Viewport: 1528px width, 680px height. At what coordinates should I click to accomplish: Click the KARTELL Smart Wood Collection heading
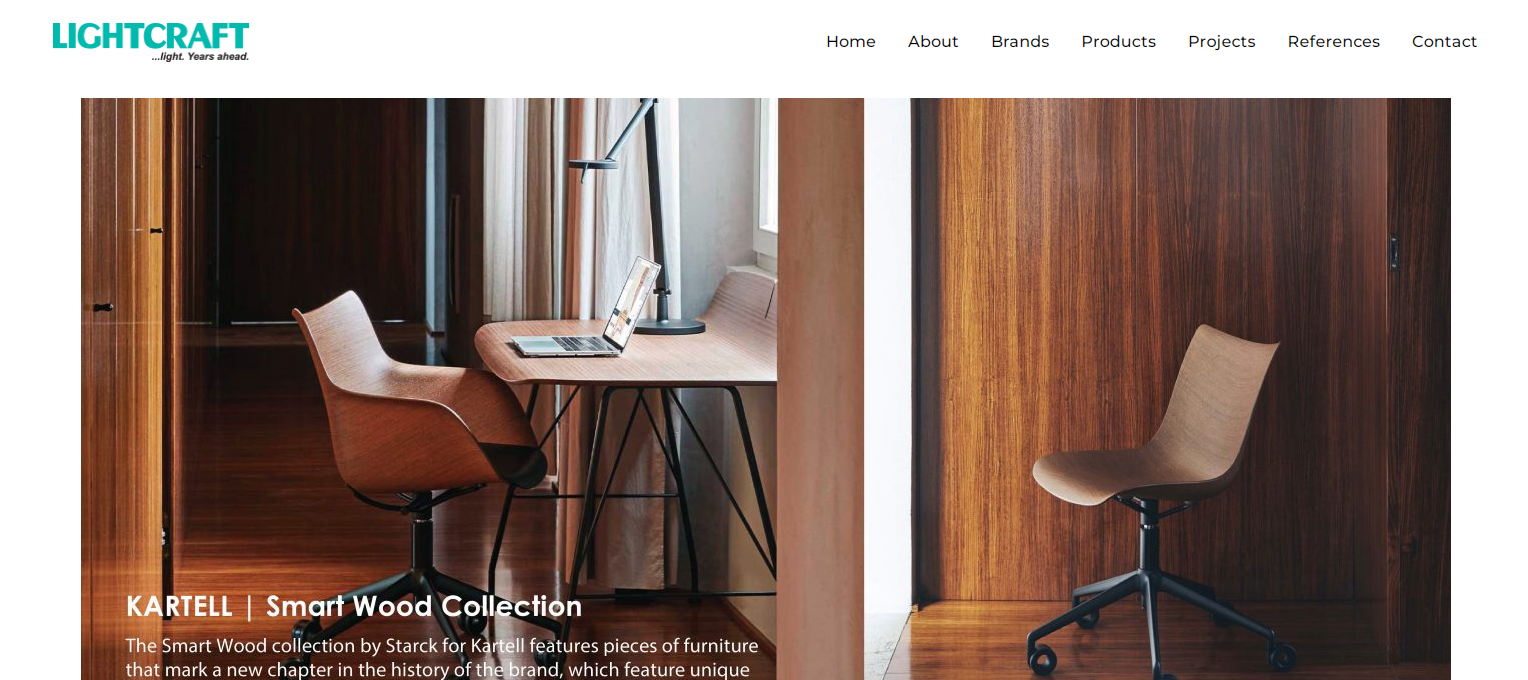point(354,606)
